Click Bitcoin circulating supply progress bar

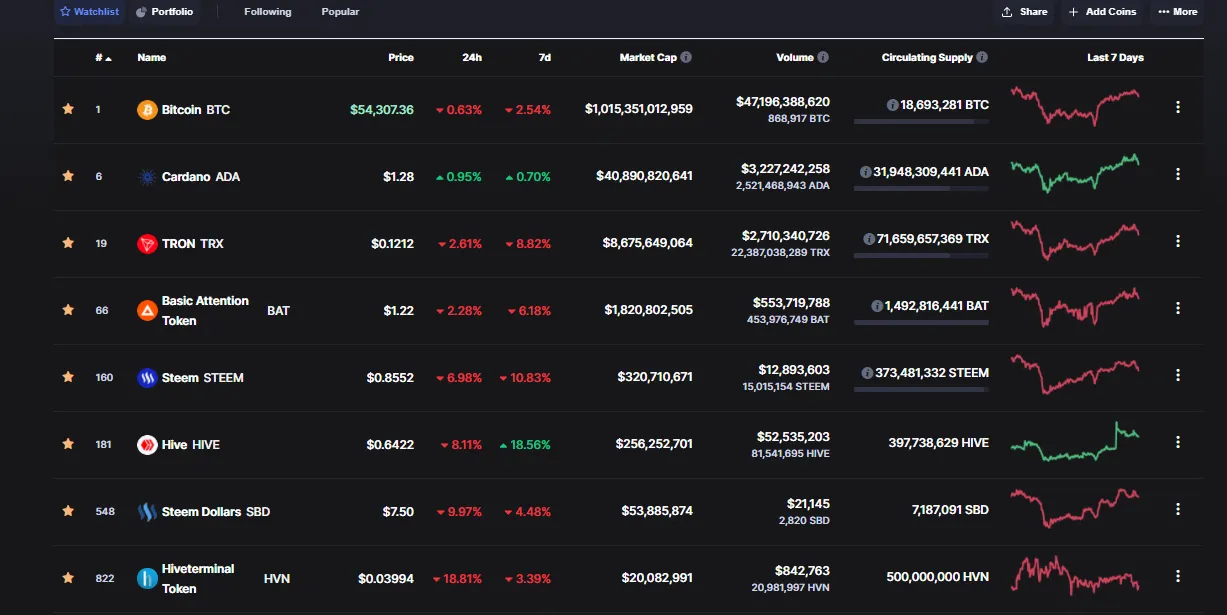pos(921,122)
